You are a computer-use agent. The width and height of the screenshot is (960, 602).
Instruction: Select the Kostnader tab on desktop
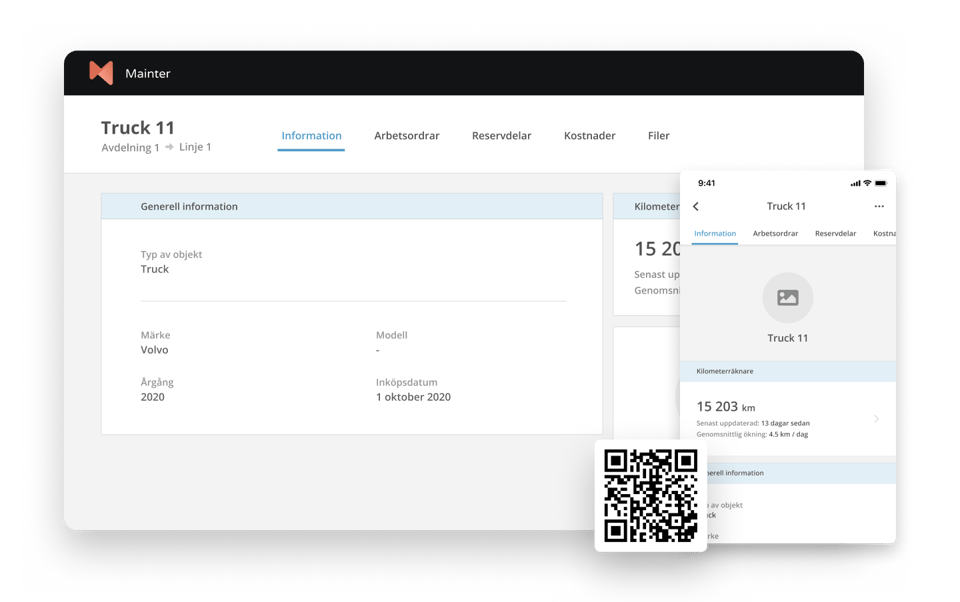click(x=589, y=136)
